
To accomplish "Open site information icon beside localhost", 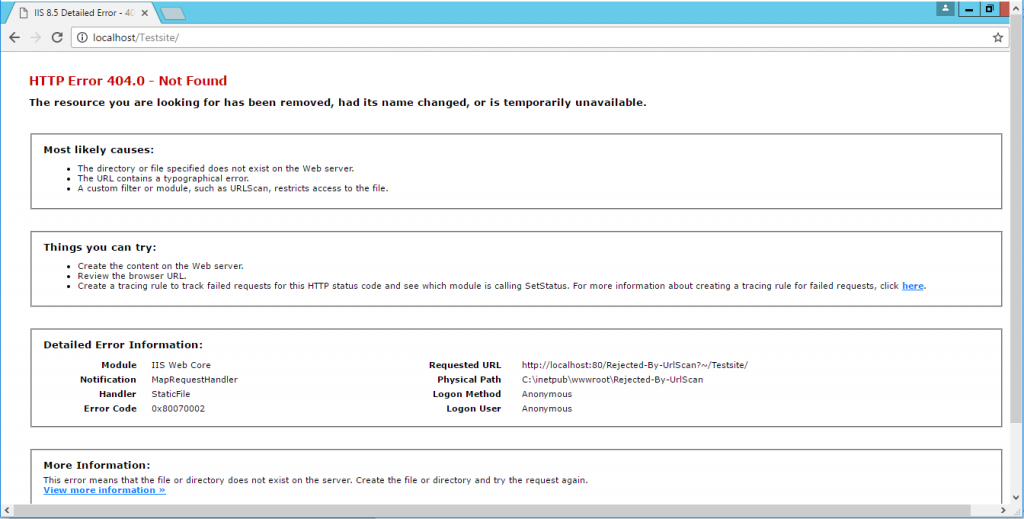I will 82,37.
